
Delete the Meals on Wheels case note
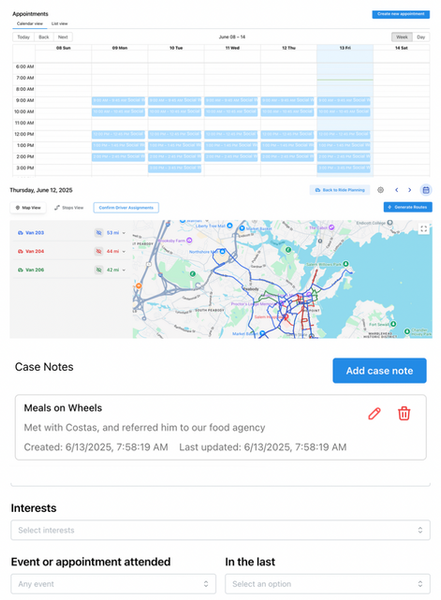pyautogui.click(x=404, y=414)
